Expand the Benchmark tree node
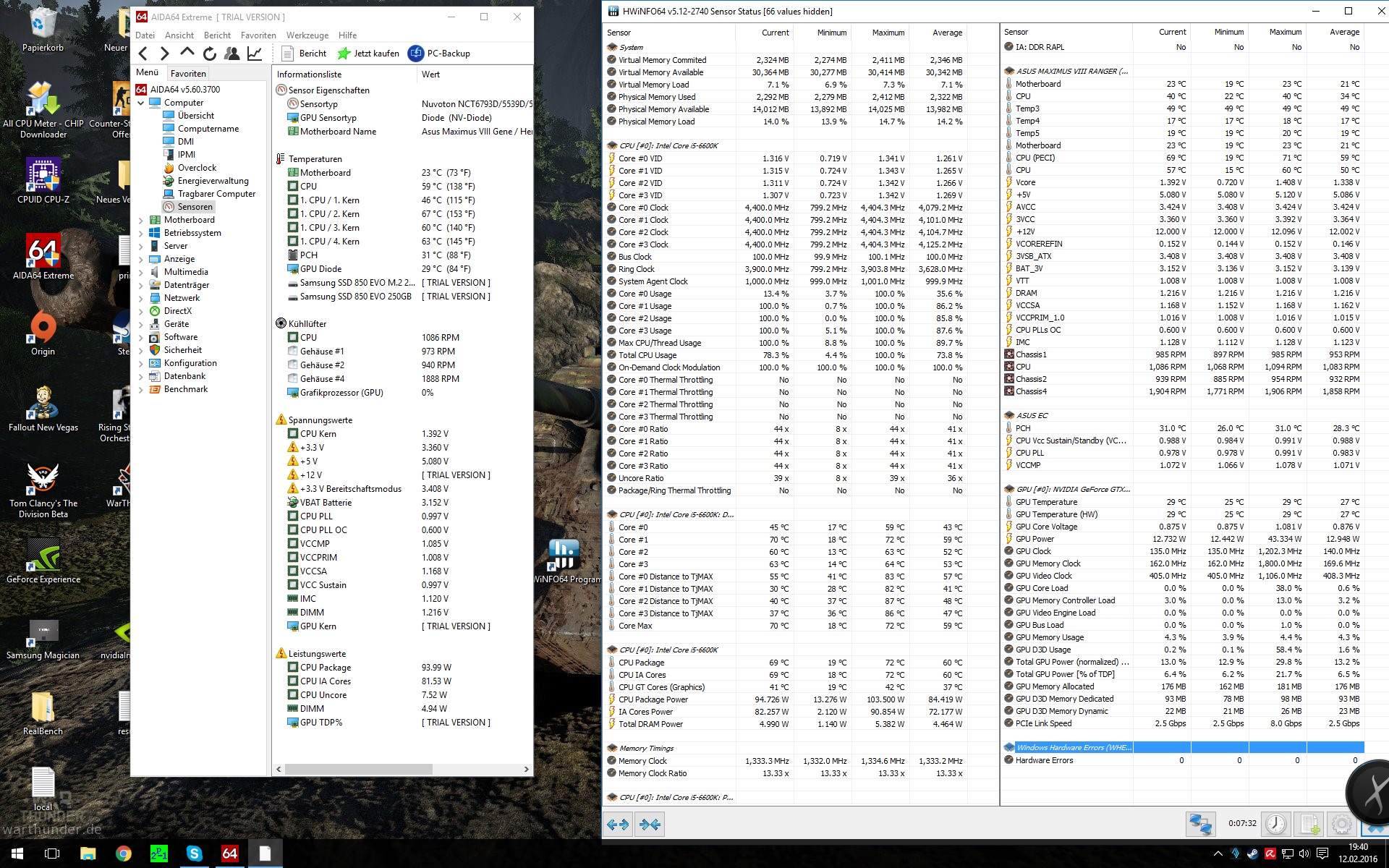Screen dimensions: 1389x868 click(x=141, y=389)
